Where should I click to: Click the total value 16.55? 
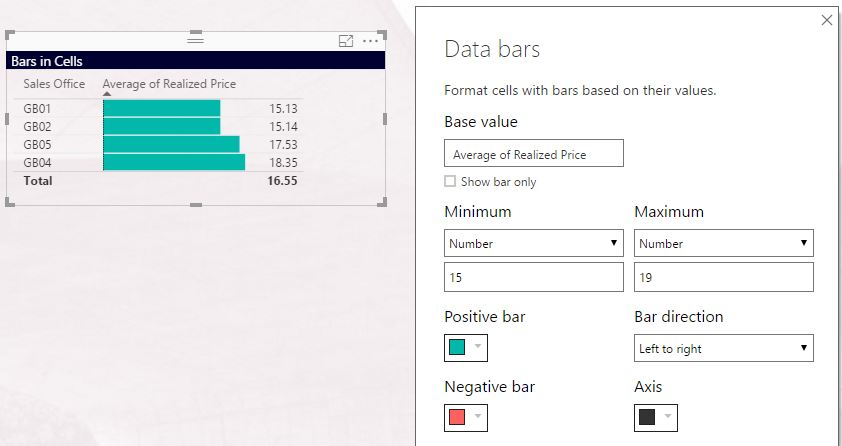282,180
